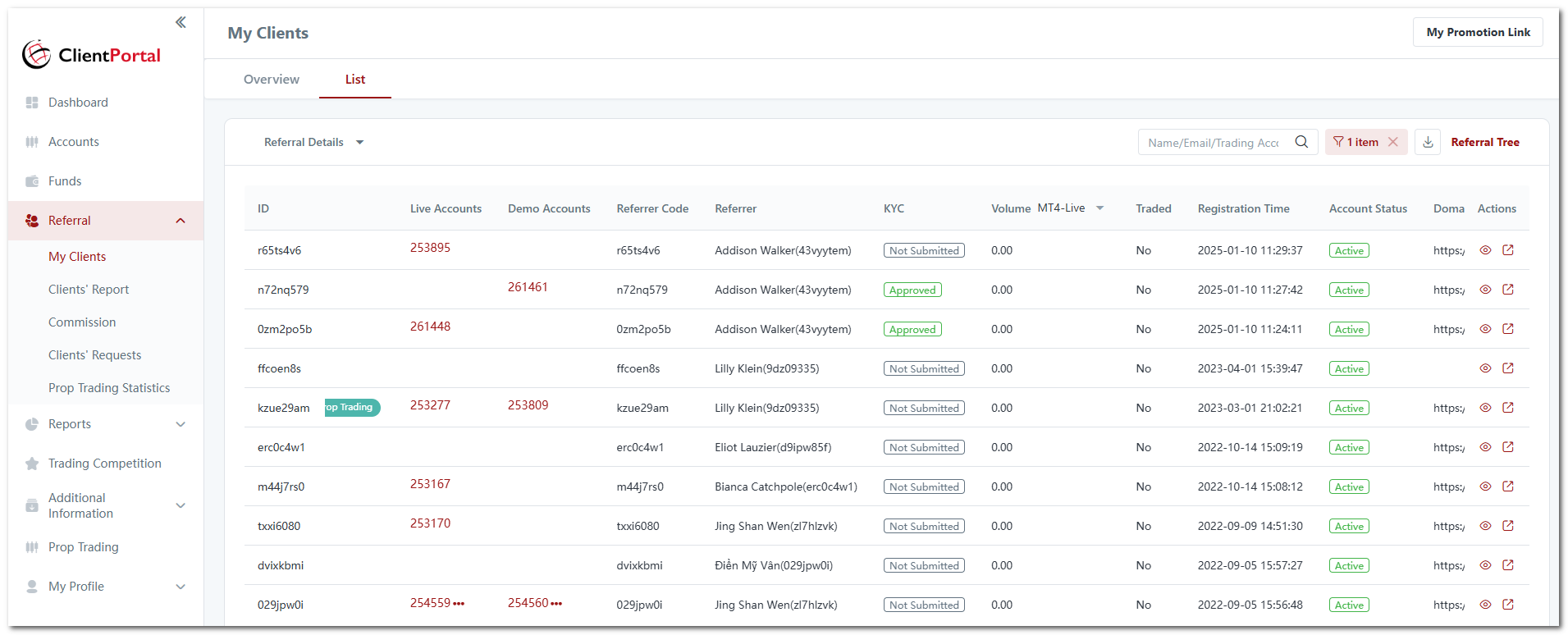View details eye icon for ffcoen8s row

click(1485, 368)
